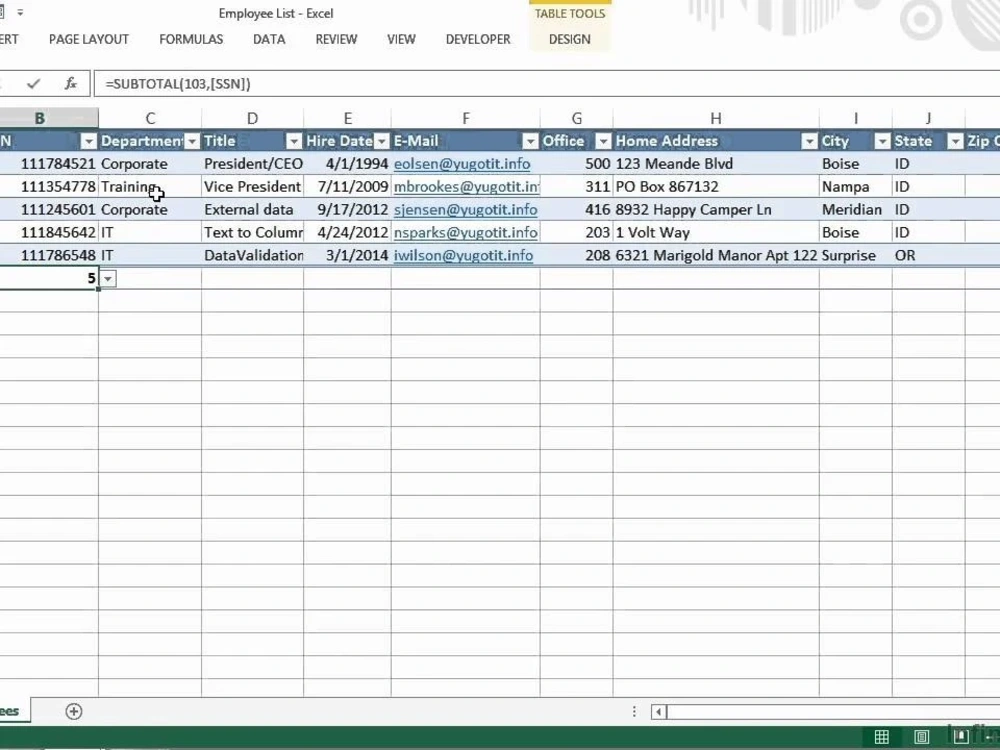The image size is (1000, 750).
Task: Select column F header
Action: pos(466,118)
